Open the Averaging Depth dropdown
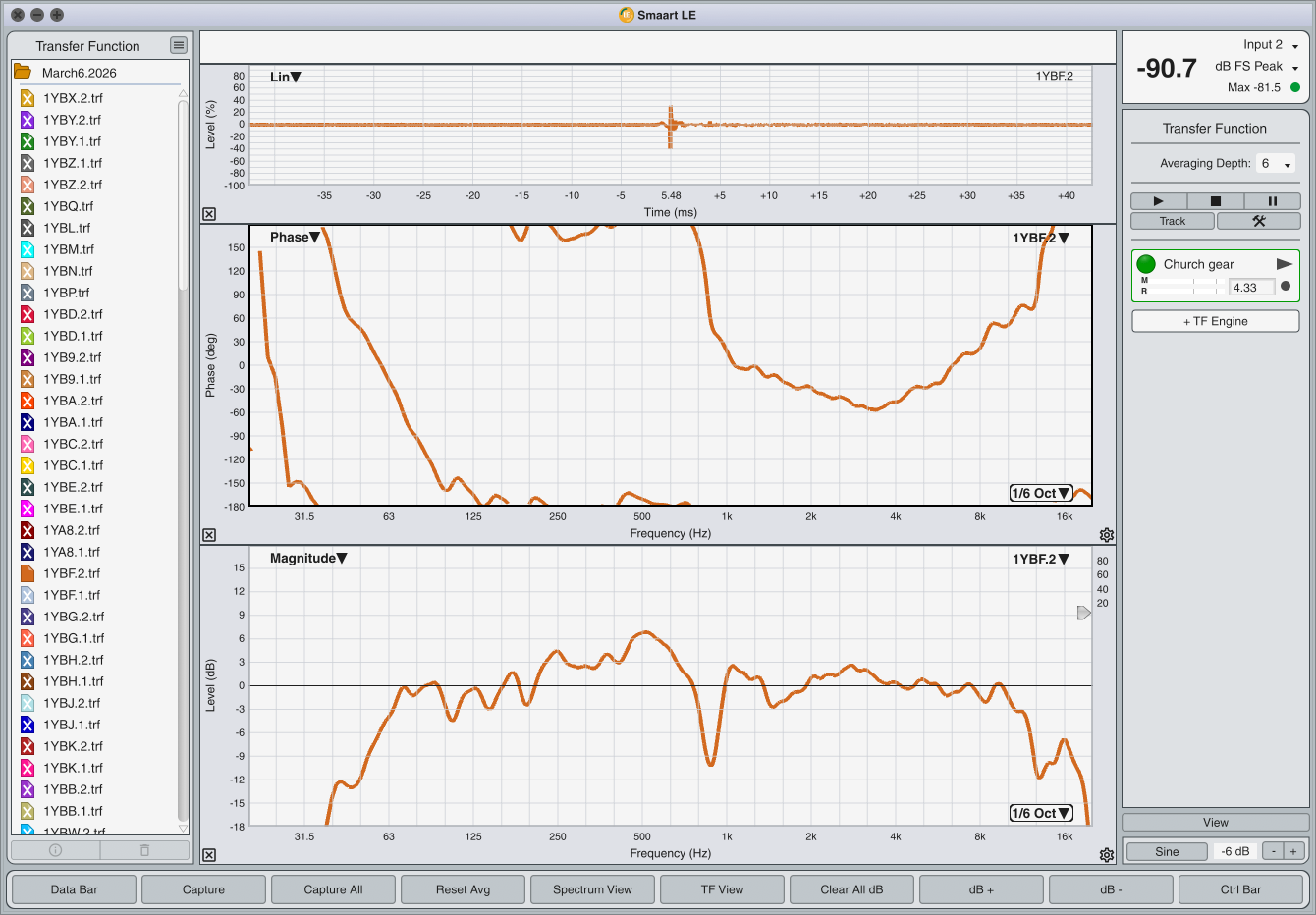 (x=1277, y=164)
